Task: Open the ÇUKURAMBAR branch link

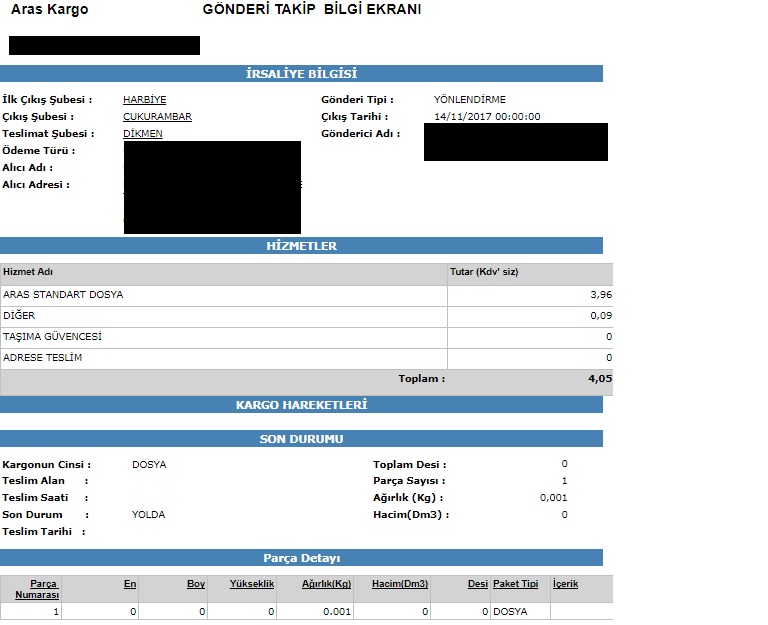Action: coord(157,117)
